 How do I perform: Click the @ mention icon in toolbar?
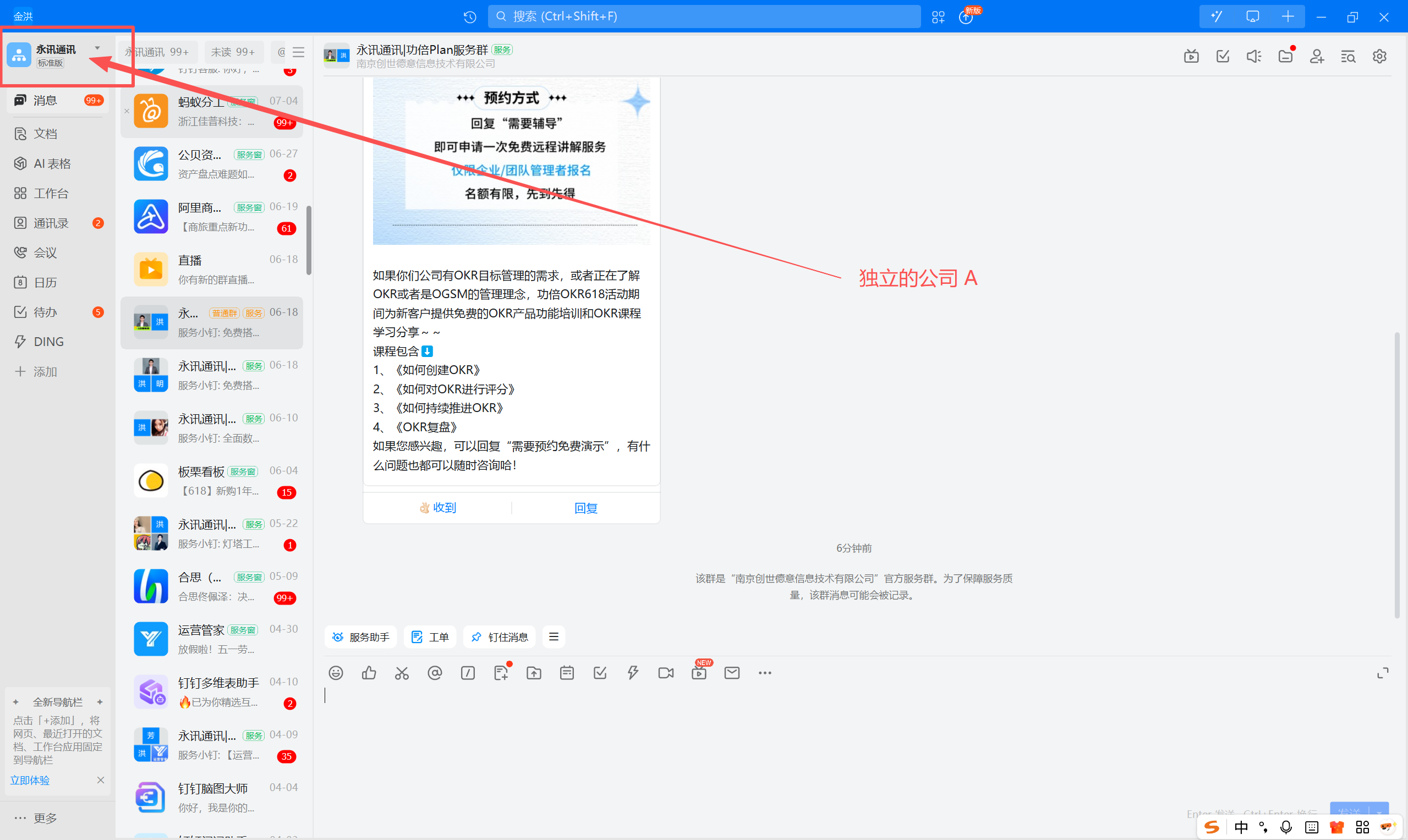point(435,672)
